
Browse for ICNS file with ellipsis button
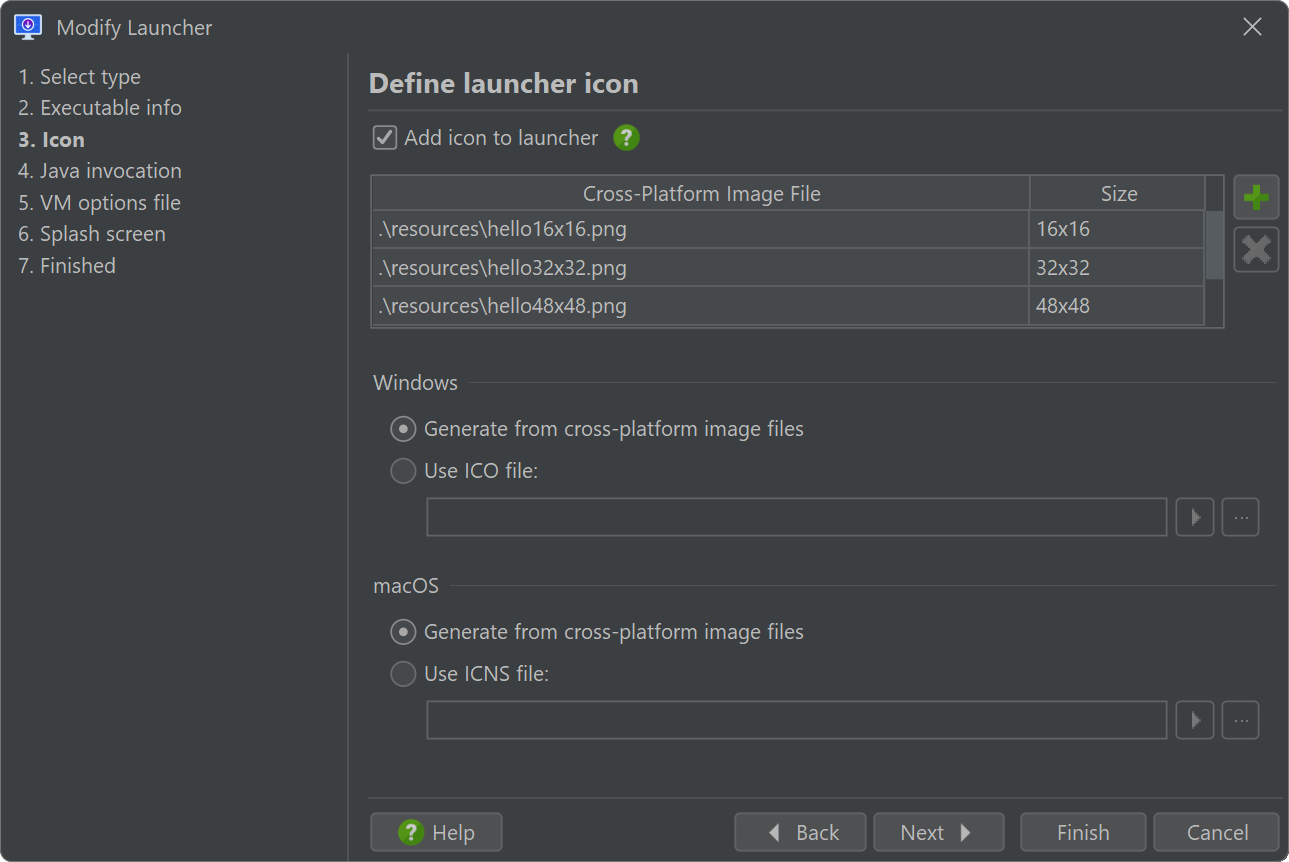1241,720
